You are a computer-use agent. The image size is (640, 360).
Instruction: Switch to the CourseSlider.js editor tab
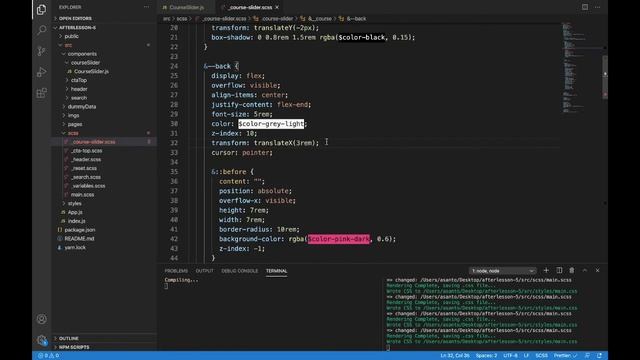(187, 7)
